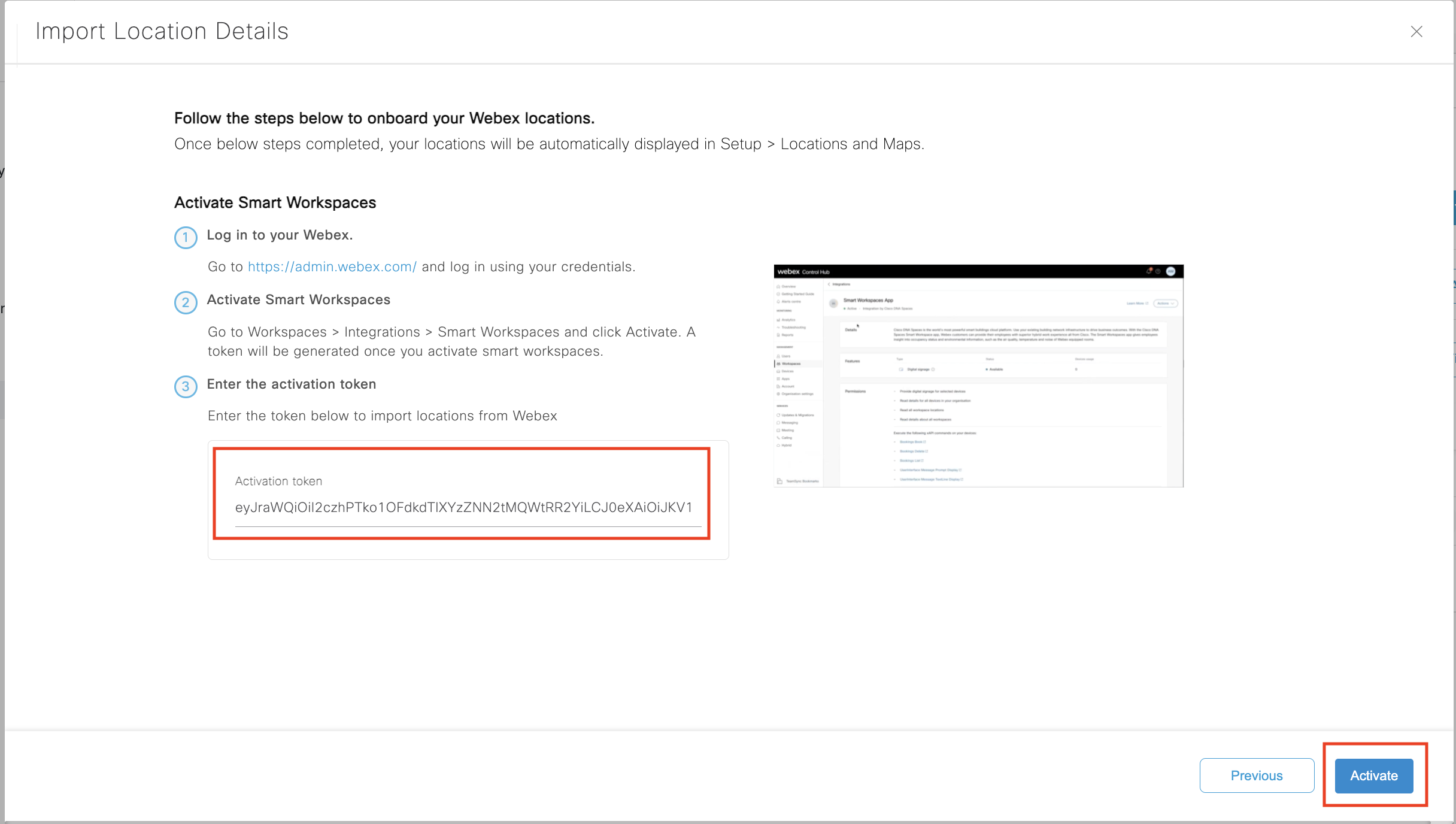The image size is (1456, 824).
Task: Click the step 1 circle icon
Action: [186, 238]
